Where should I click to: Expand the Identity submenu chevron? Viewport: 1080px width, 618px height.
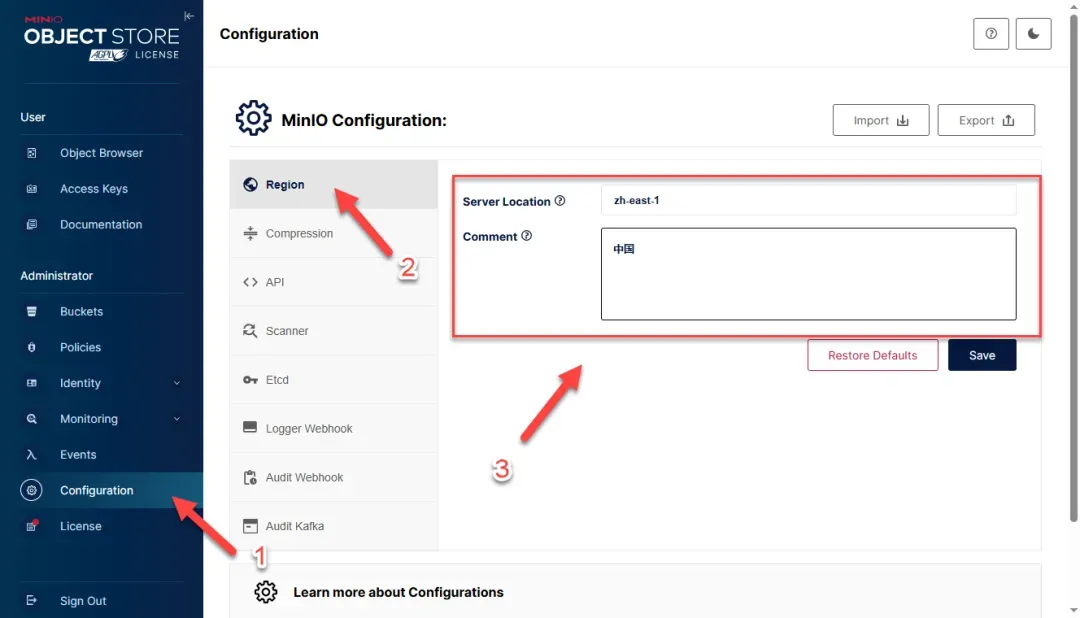[x=177, y=383]
